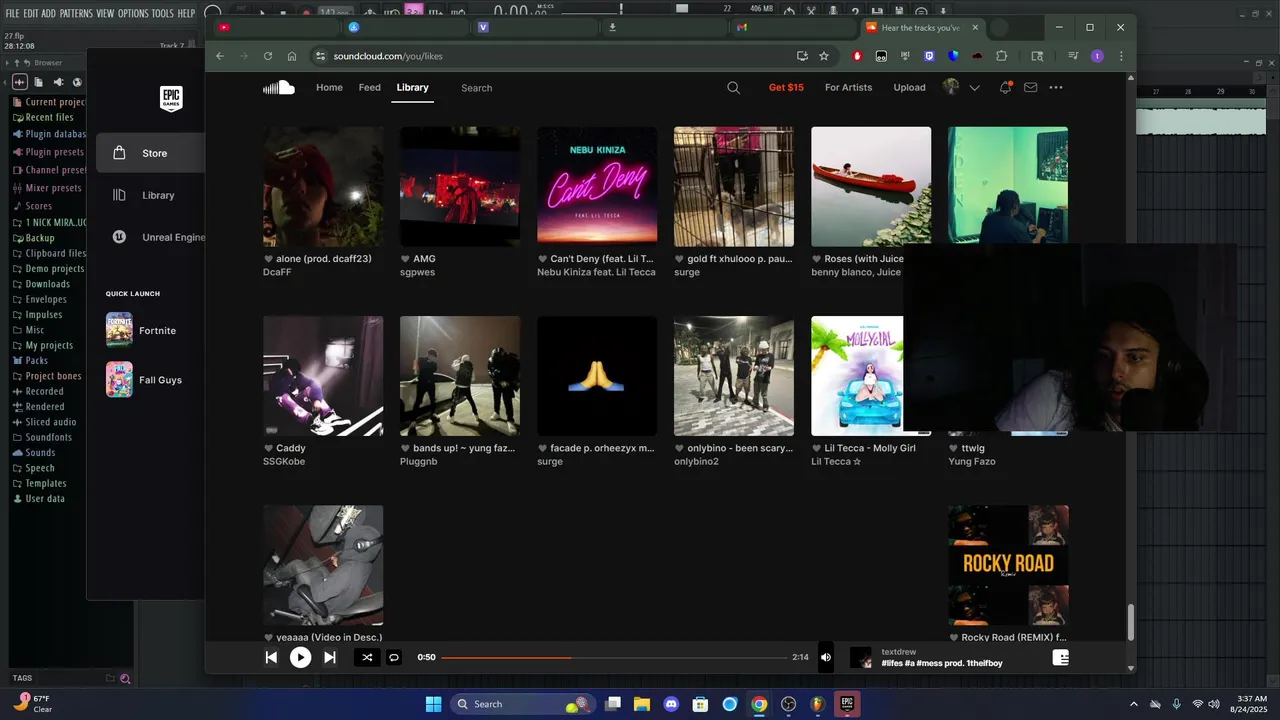
Task: Expand the Current project folder in FL browser
Action: click(x=50, y=102)
